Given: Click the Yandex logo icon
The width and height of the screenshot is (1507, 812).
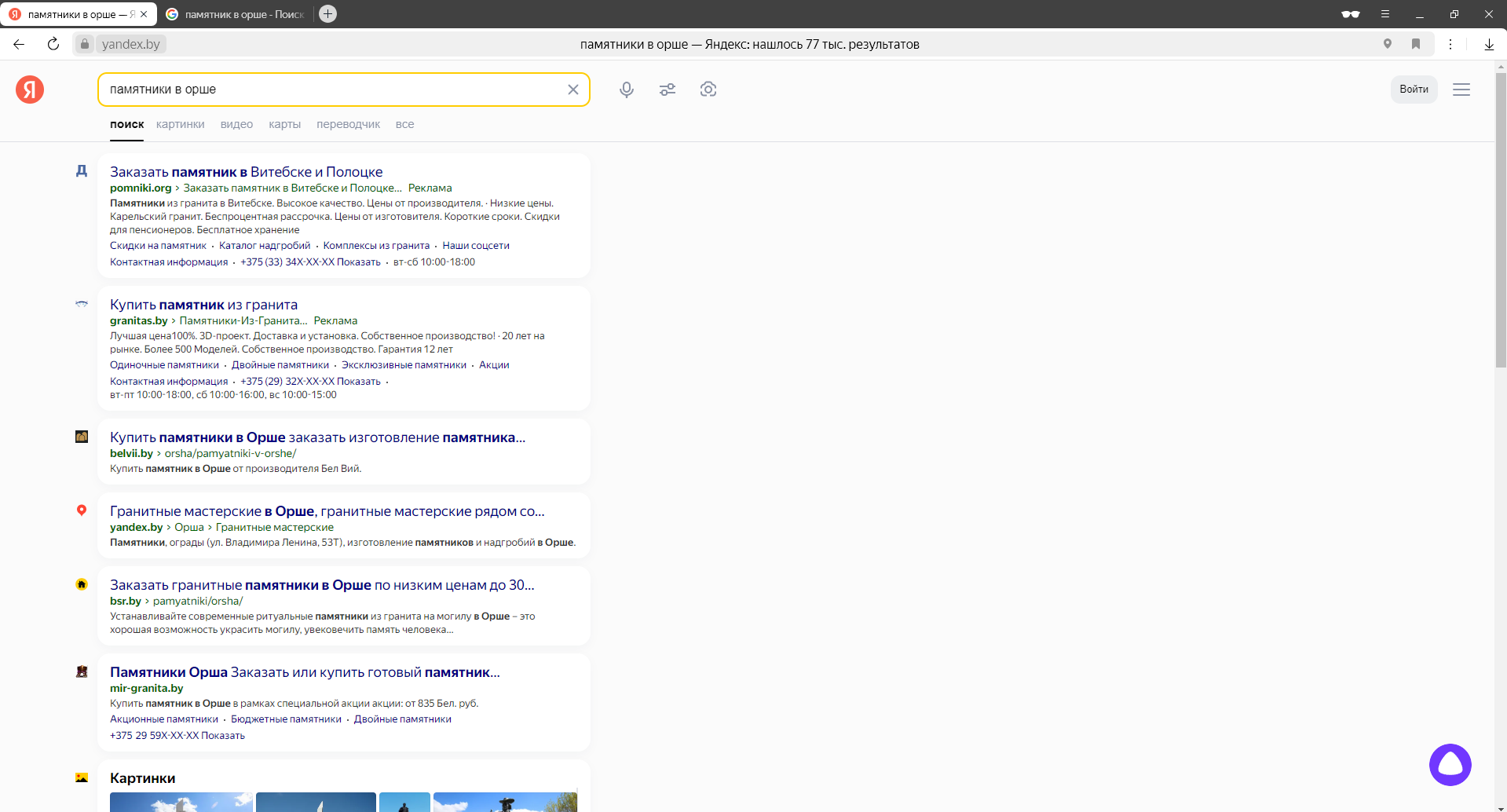Looking at the screenshot, I should 30,90.
